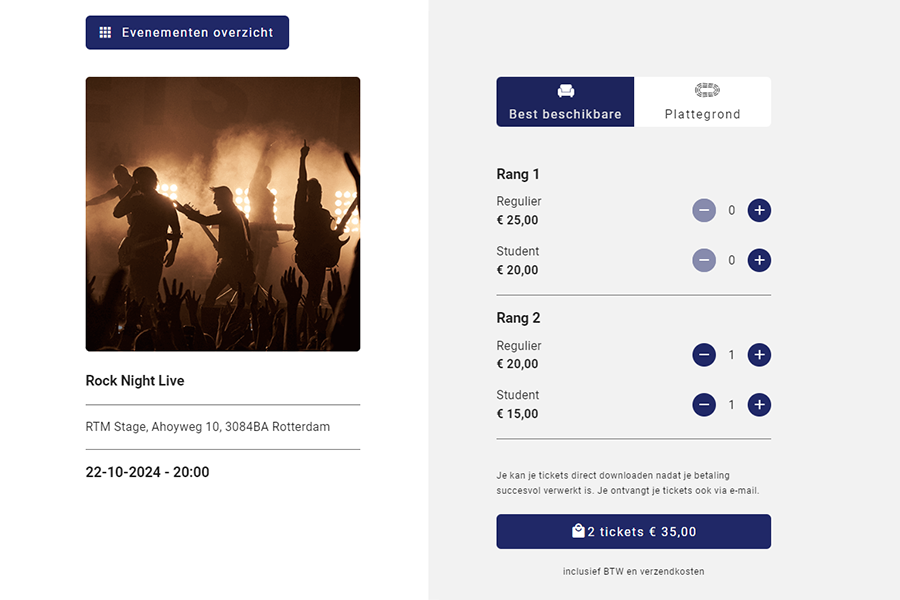Remove one Rang 1 Student ticket
Image resolution: width=900 pixels, height=600 pixels.
click(704, 261)
